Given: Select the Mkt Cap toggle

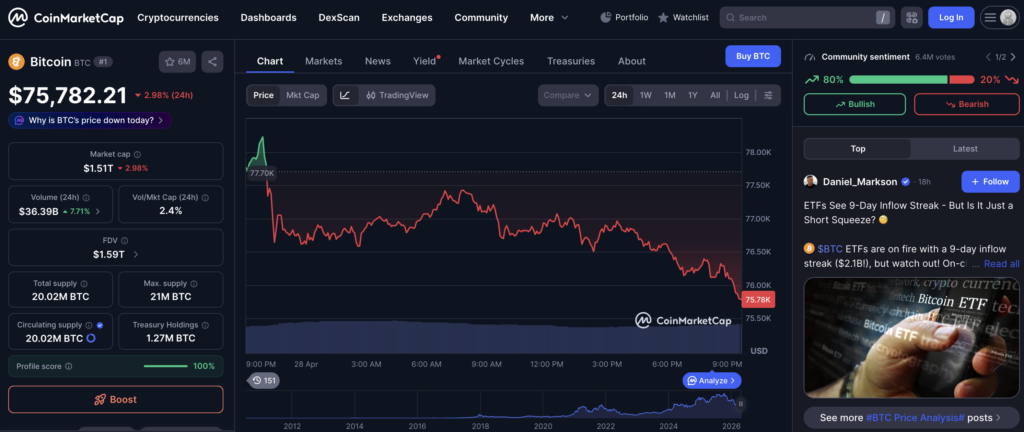Looking at the screenshot, I should pyautogui.click(x=302, y=95).
